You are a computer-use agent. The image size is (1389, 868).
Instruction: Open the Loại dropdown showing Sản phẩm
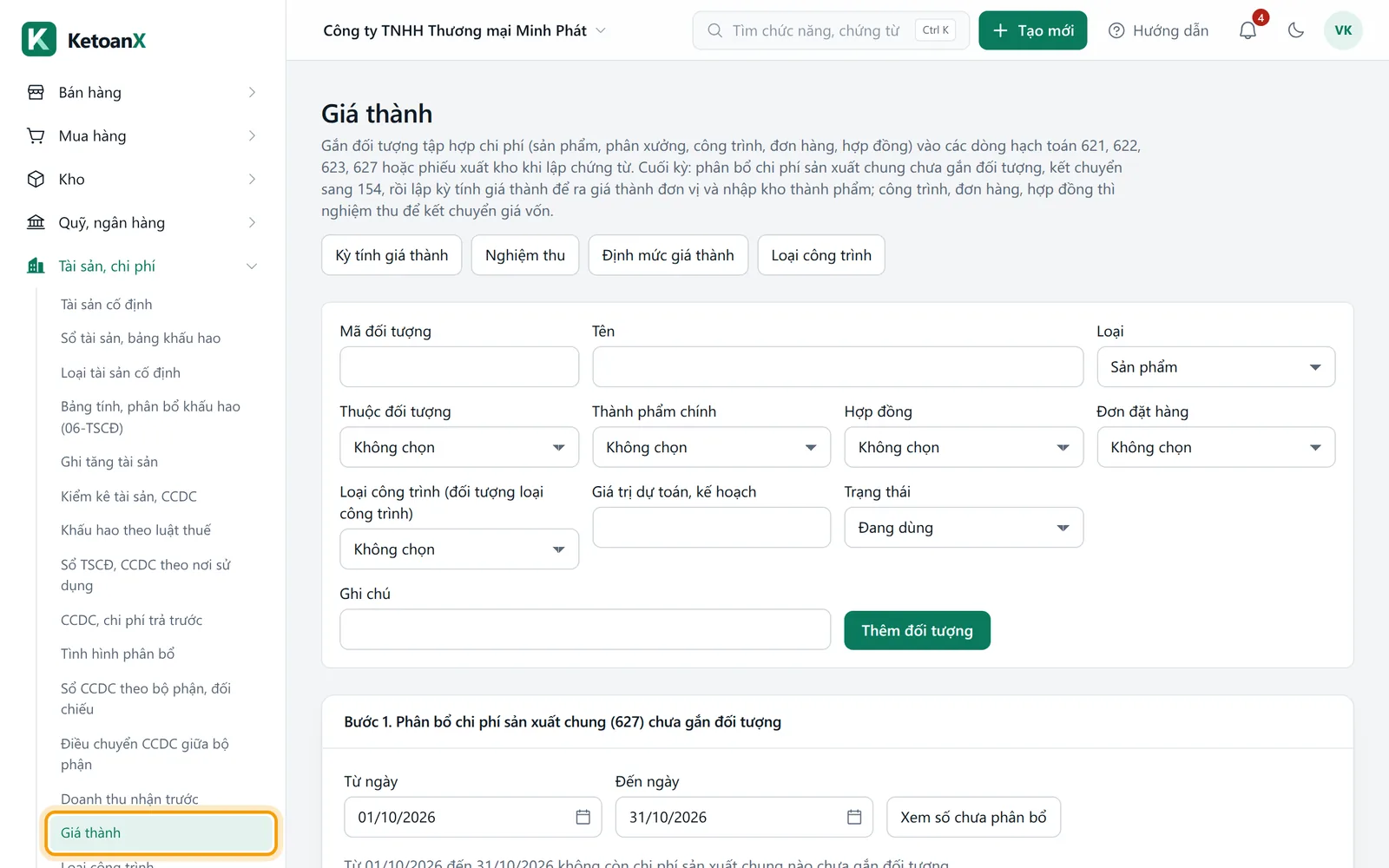(x=1215, y=367)
